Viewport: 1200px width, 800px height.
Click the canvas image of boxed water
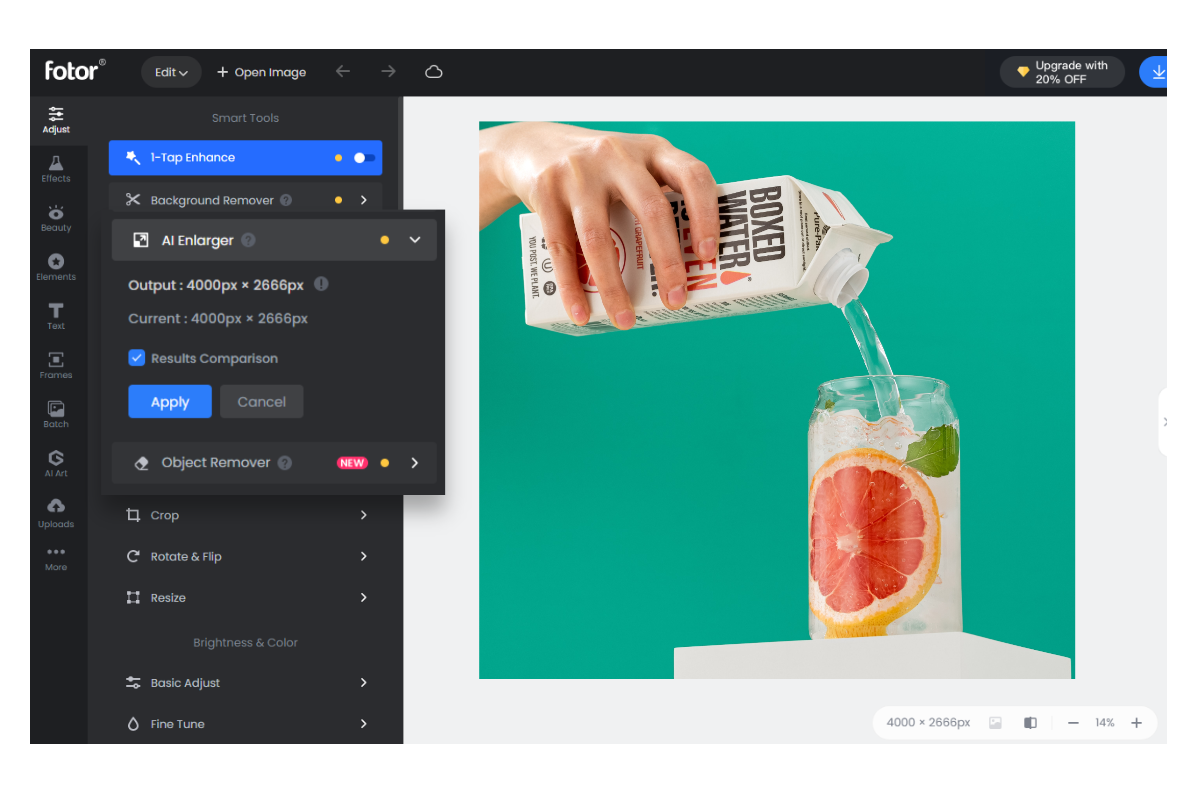click(x=777, y=400)
